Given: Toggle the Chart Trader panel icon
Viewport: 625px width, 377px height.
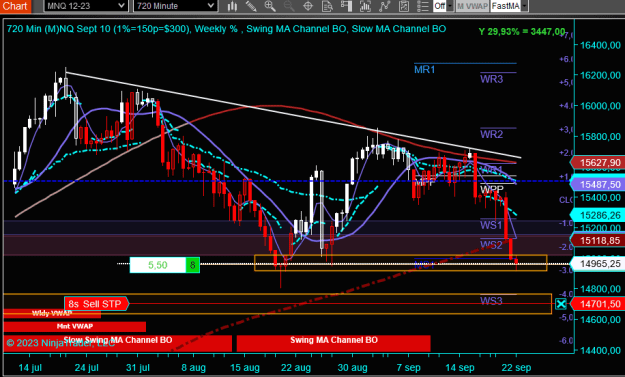Looking at the screenshot, I should 346,6.
